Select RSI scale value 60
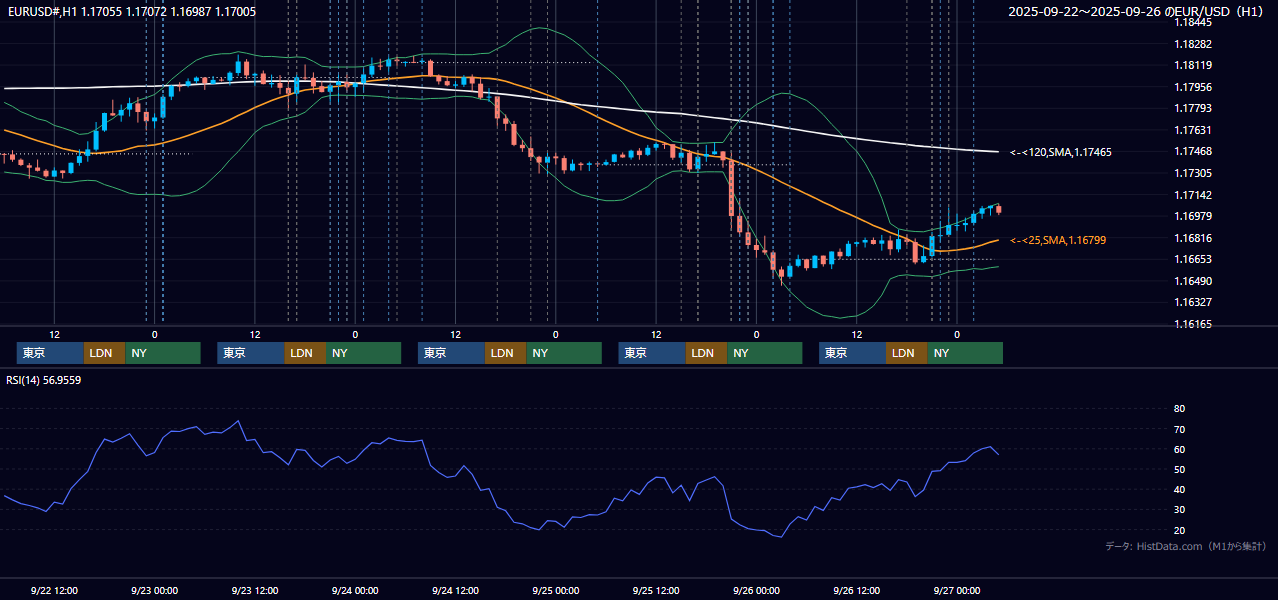Image resolution: width=1278 pixels, height=600 pixels. [1179, 449]
